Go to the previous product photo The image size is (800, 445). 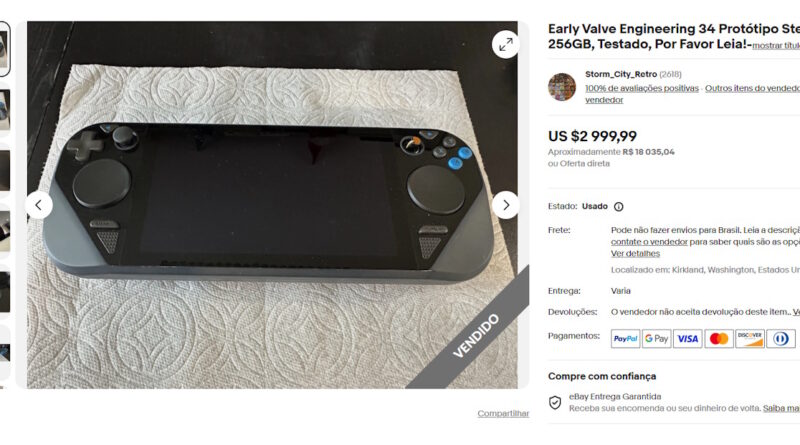point(39,205)
